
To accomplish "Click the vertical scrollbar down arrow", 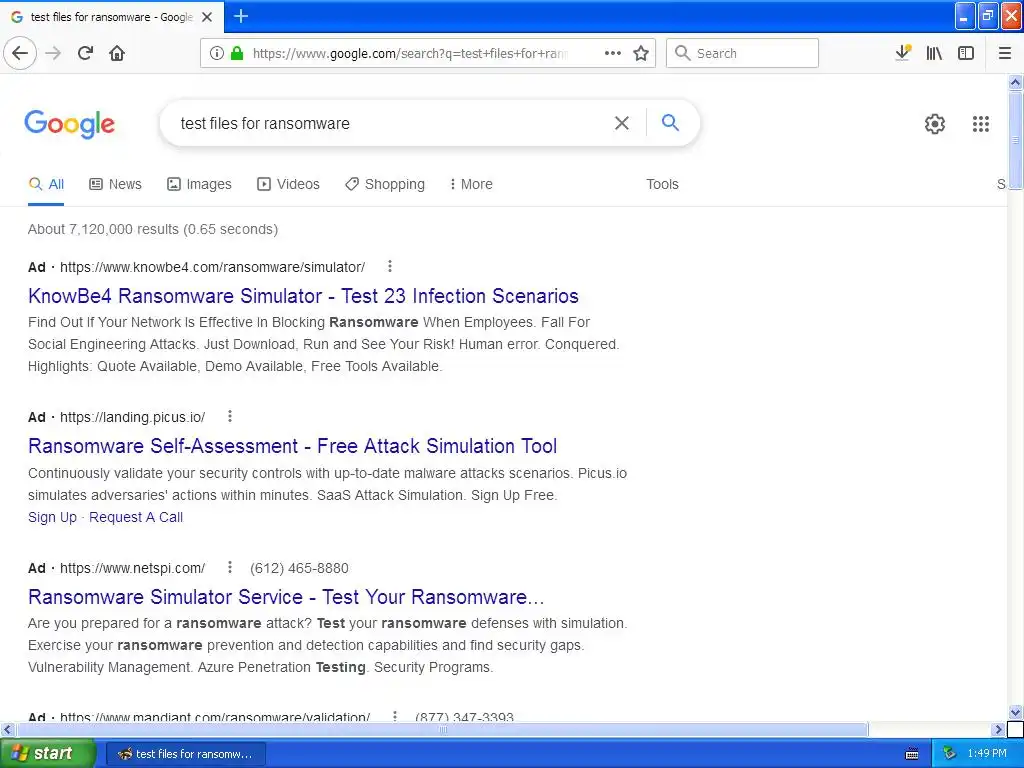I will (1016, 712).
